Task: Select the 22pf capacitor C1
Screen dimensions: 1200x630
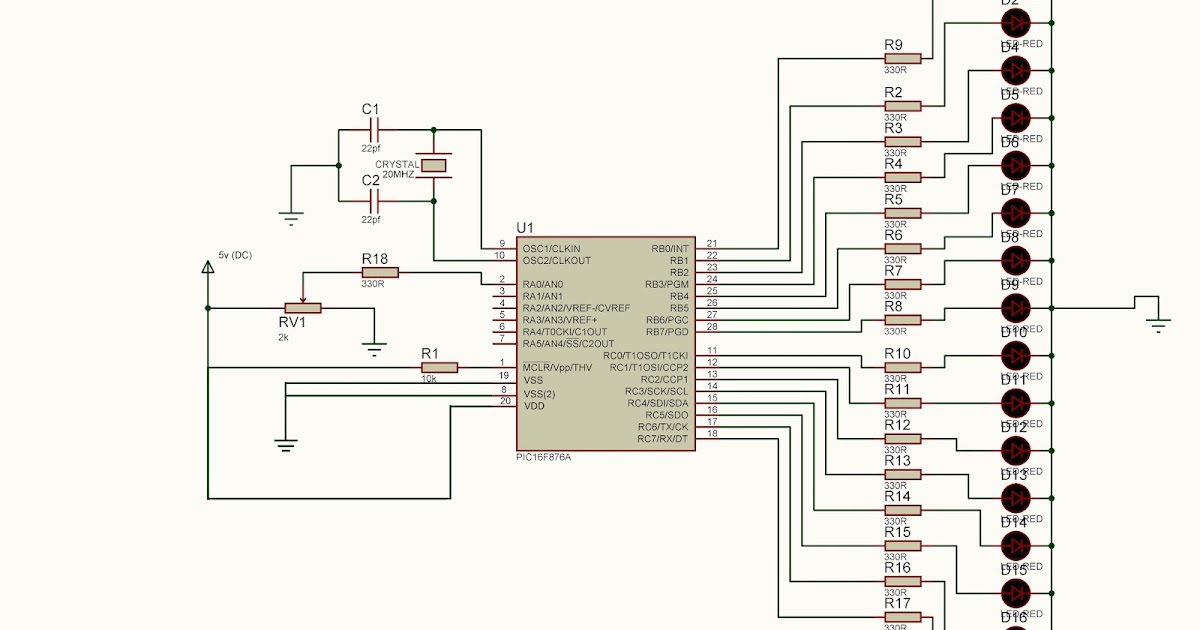Action: (x=375, y=128)
